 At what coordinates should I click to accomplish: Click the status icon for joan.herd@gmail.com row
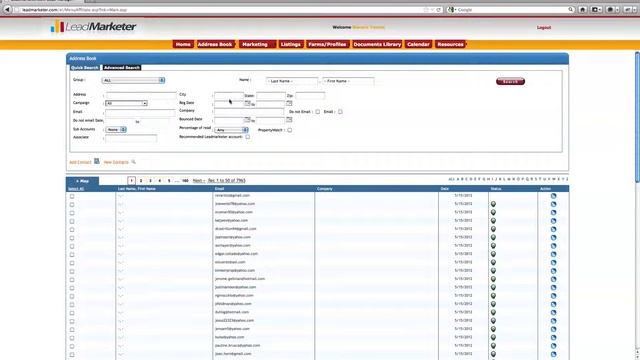click(x=493, y=354)
